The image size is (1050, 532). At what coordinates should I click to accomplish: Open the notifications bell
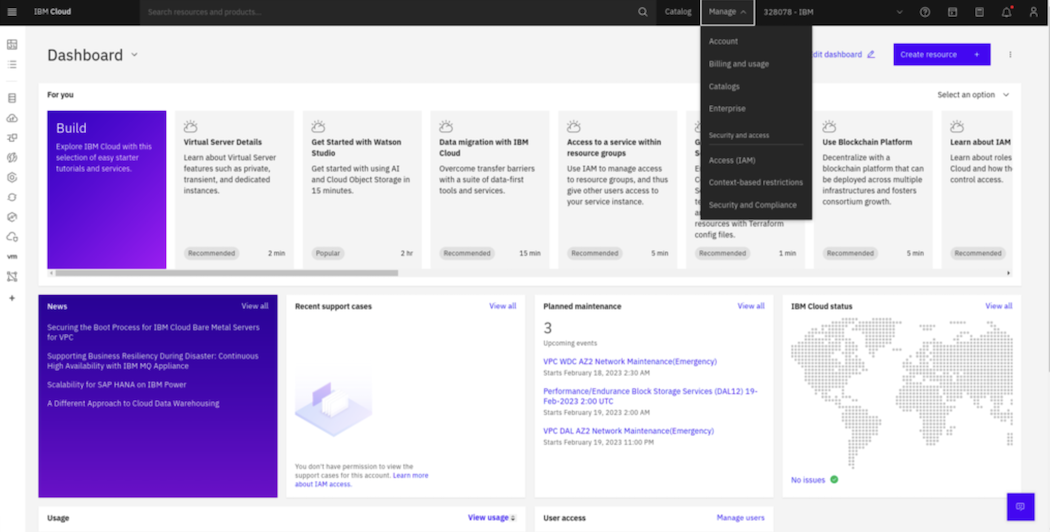click(1006, 12)
